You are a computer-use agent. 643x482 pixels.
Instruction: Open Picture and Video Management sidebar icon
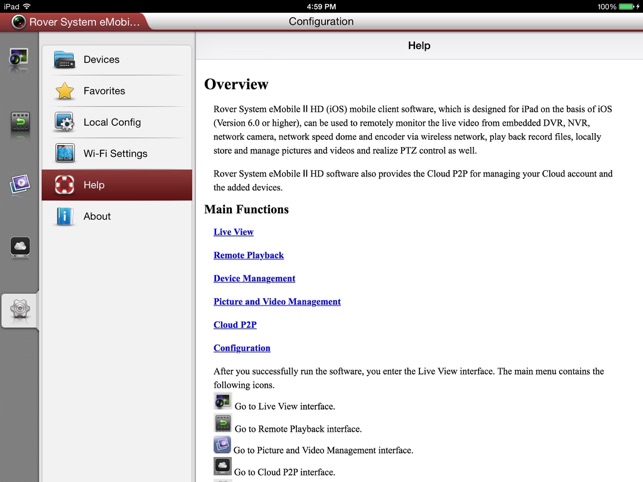(20, 183)
